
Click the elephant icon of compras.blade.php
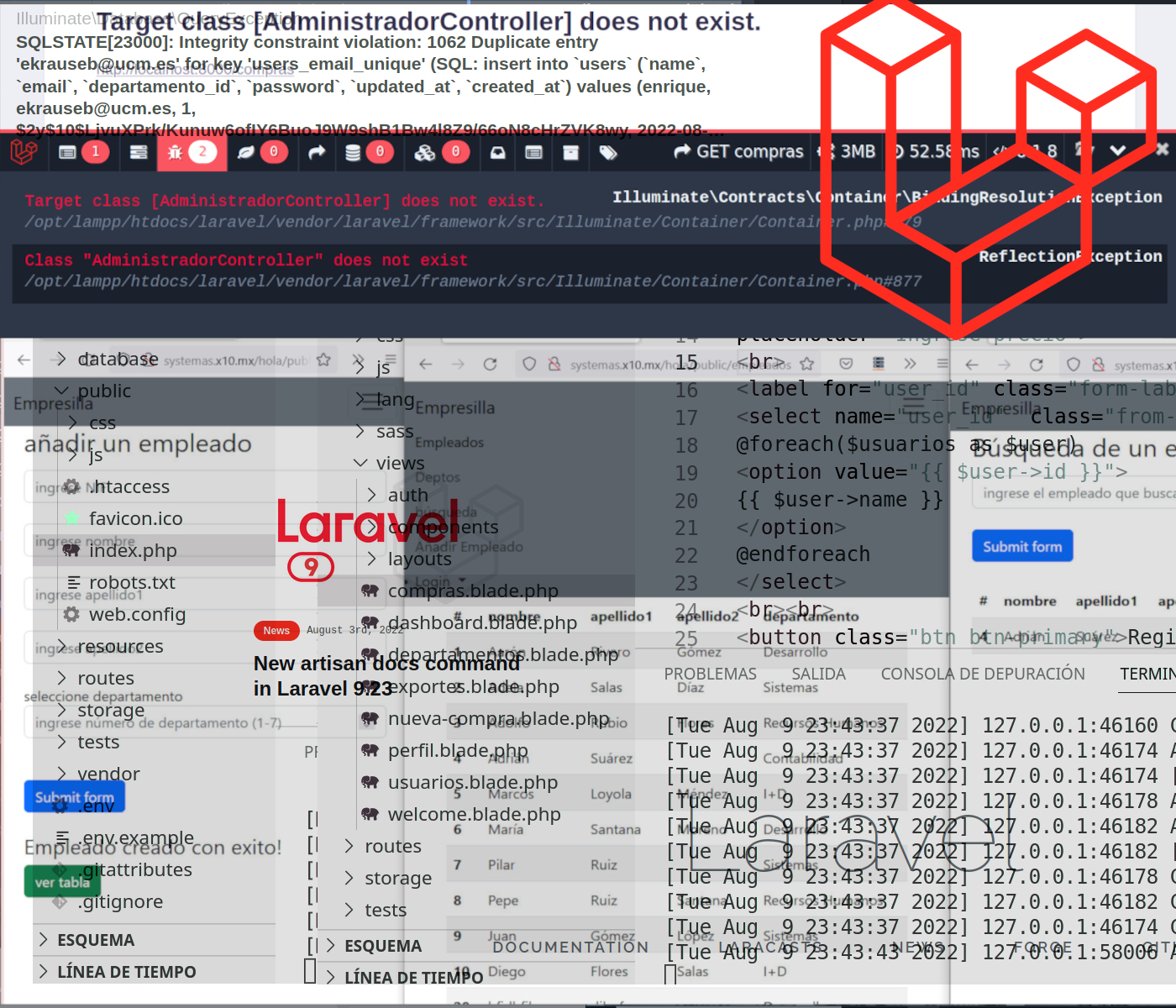tap(370, 591)
